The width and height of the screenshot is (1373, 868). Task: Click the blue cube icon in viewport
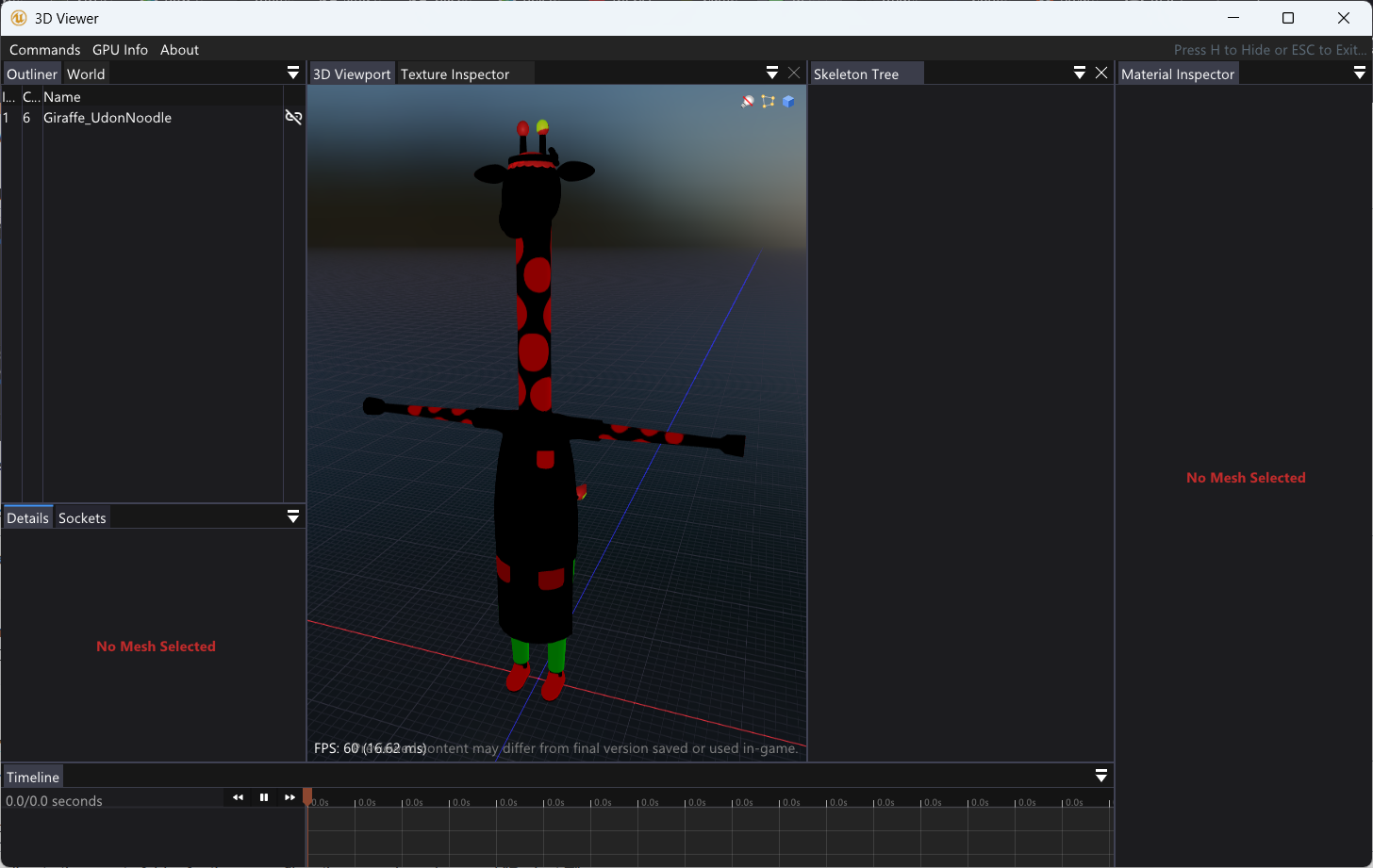click(788, 101)
